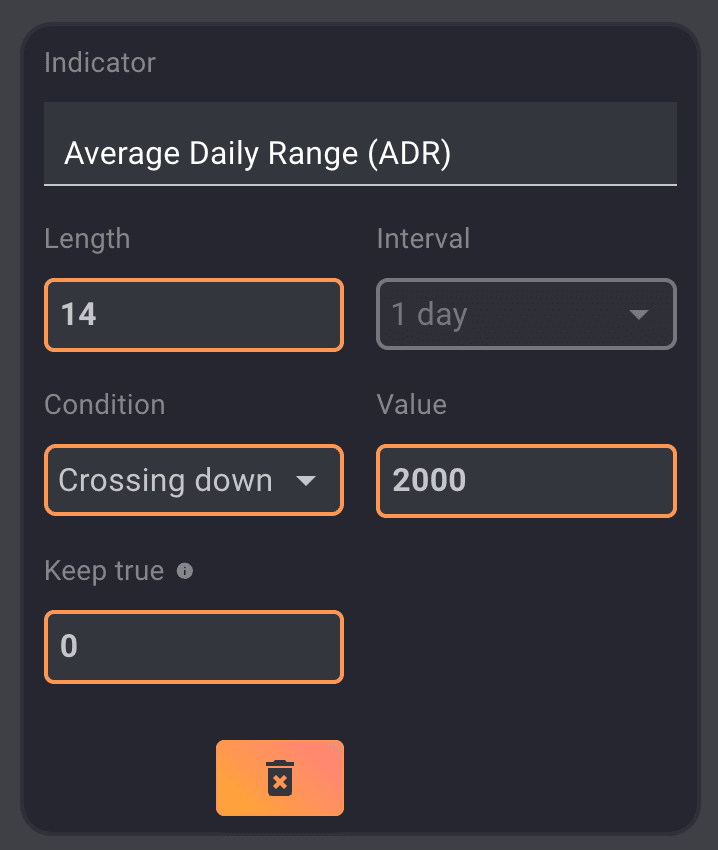Expand the Interval dropdown arrow
This screenshot has height=850, width=718.
[x=638, y=315]
